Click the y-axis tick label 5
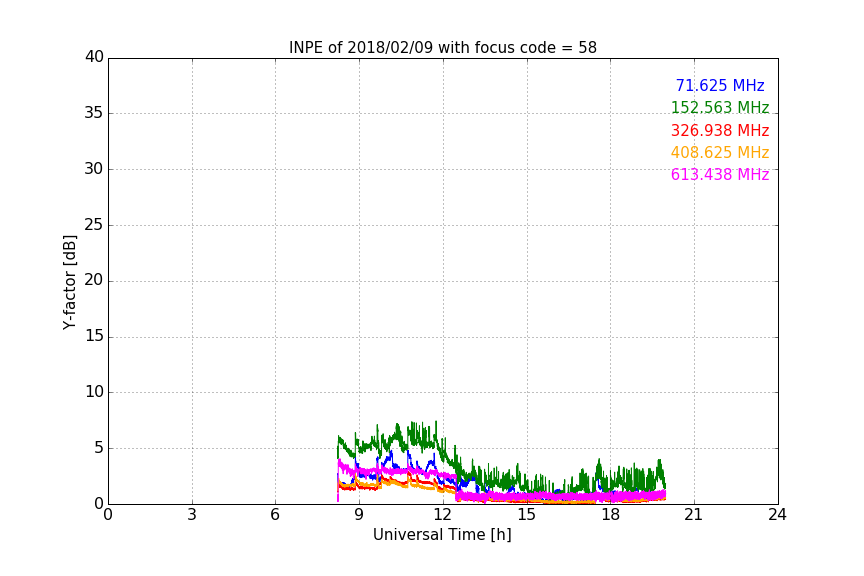This screenshot has width=864, height=576. [x=99, y=448]
